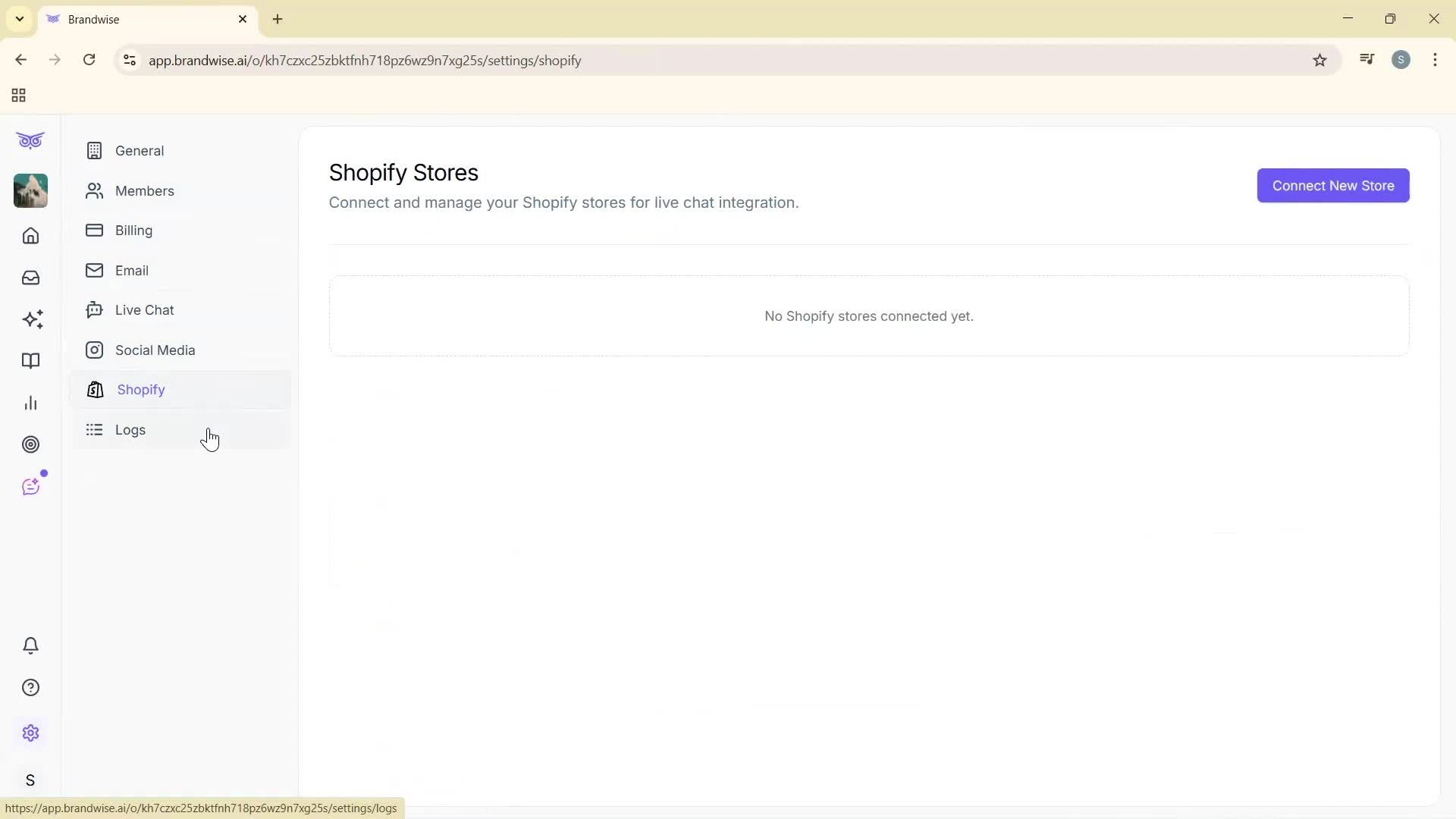Open the help question mark icon
The image size is (1456, 819).
click(x=30, y=687)
